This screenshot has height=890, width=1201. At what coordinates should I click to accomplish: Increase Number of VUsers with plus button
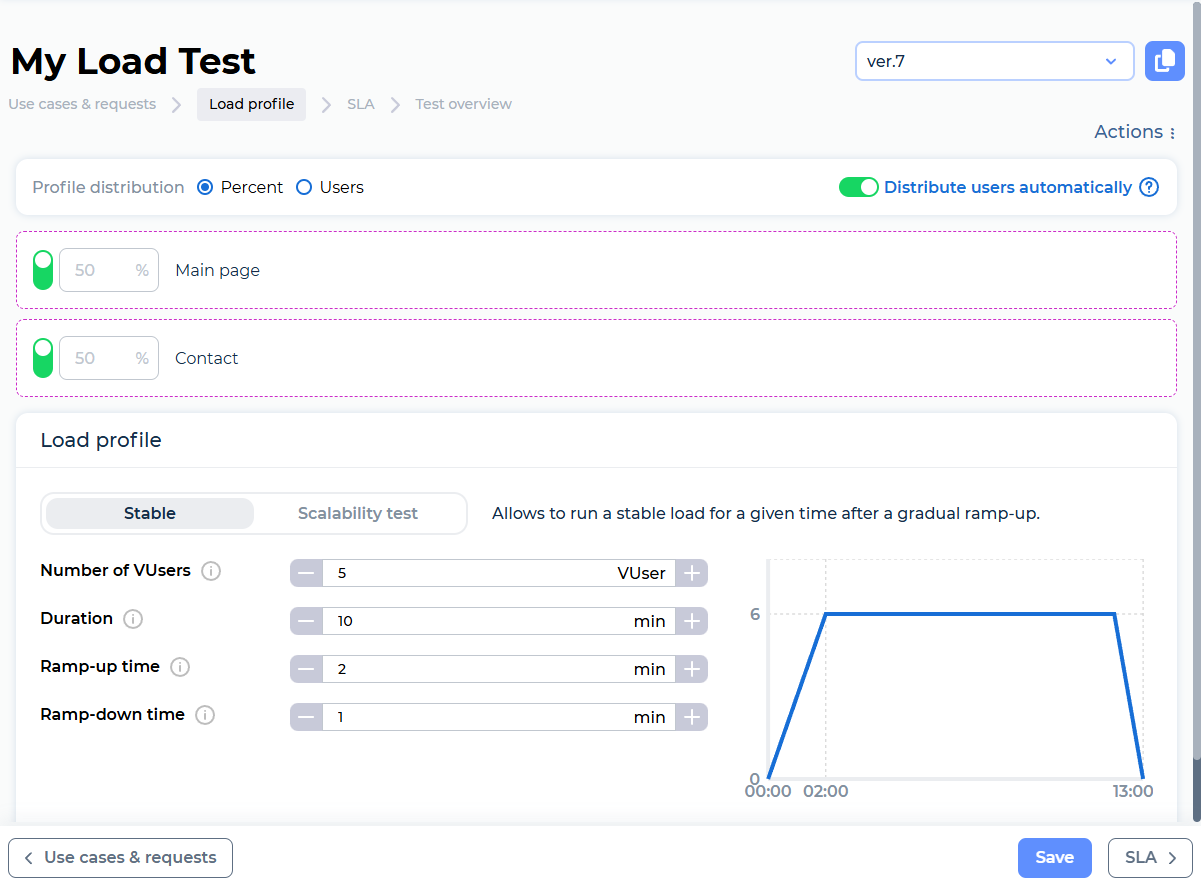pyautogui.click(x=692, y=573)
